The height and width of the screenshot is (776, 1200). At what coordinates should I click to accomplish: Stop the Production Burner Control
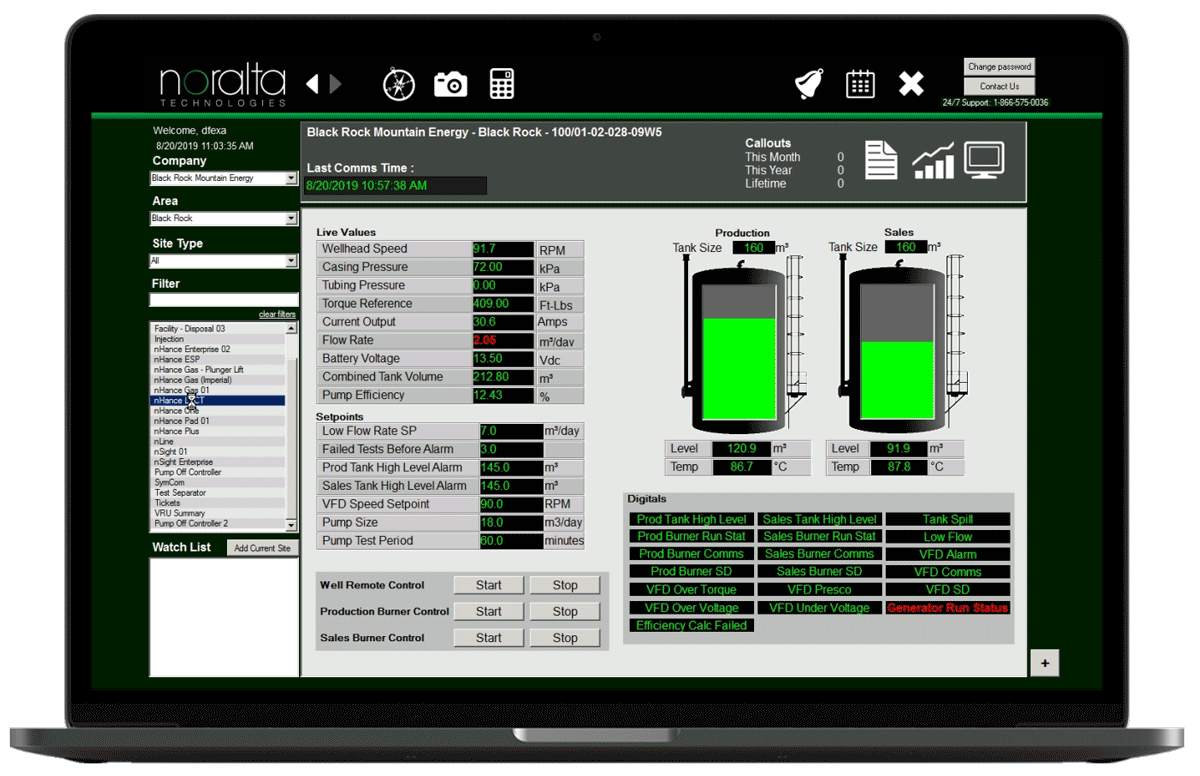[x=565, y=611]
